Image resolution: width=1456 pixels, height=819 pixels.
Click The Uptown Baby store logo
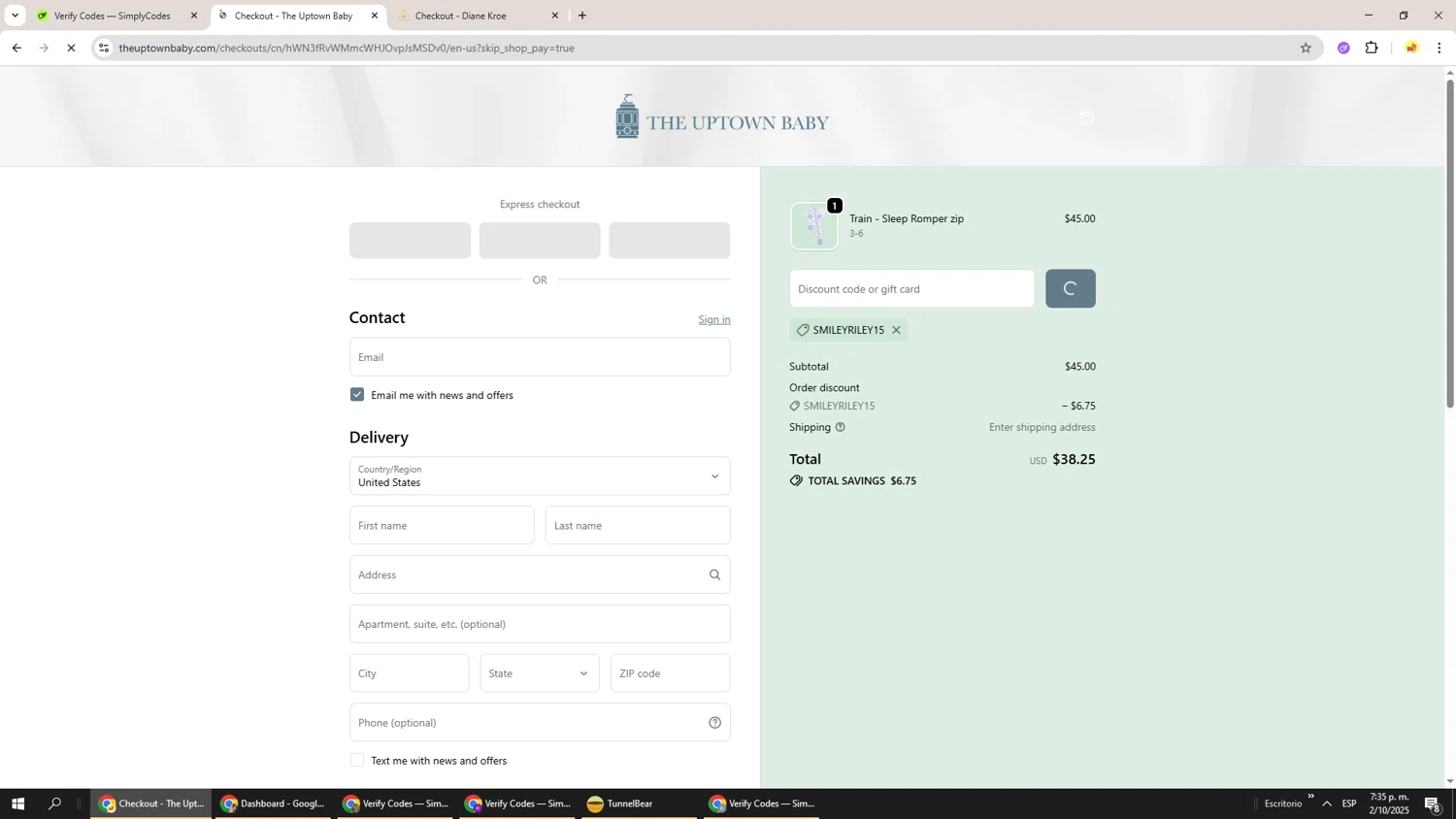click(x=722, y=117)
